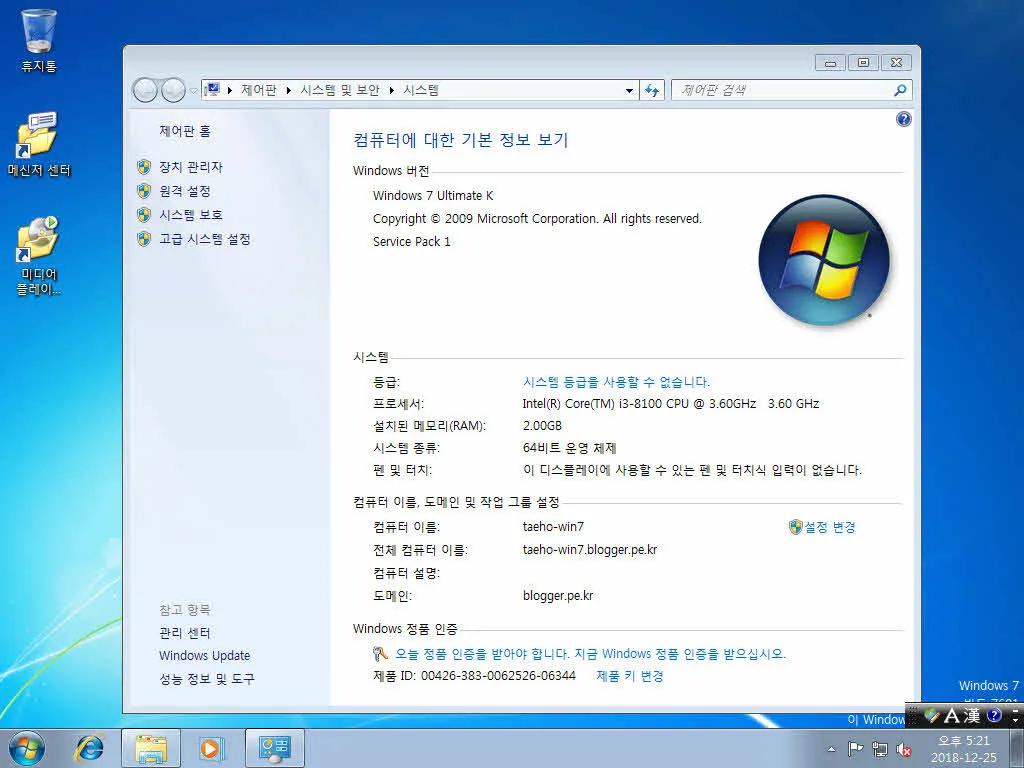
Task: Click the Action Center flag in the tray
Action: coord(857,748)
